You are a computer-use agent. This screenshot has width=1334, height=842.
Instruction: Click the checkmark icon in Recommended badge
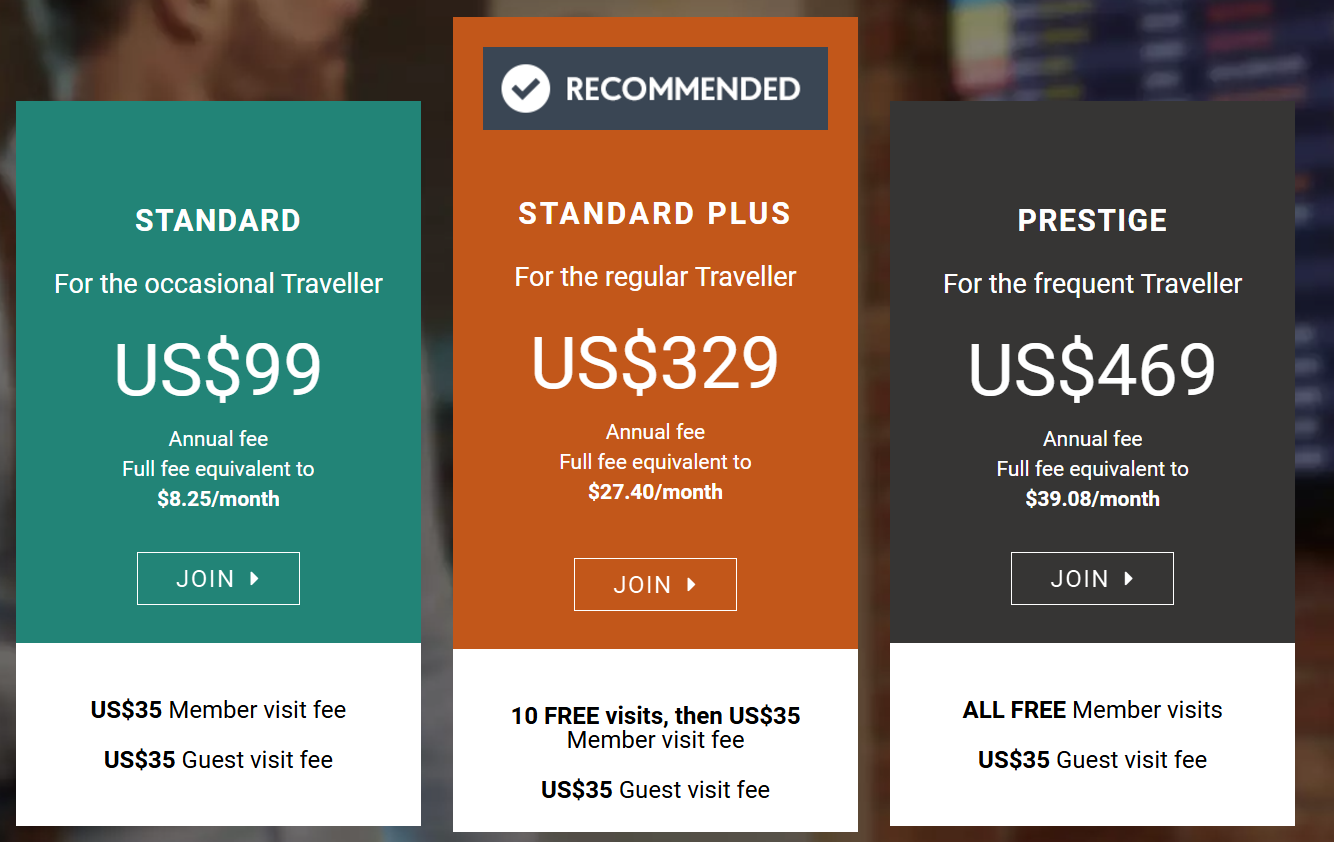coord(525,89)
